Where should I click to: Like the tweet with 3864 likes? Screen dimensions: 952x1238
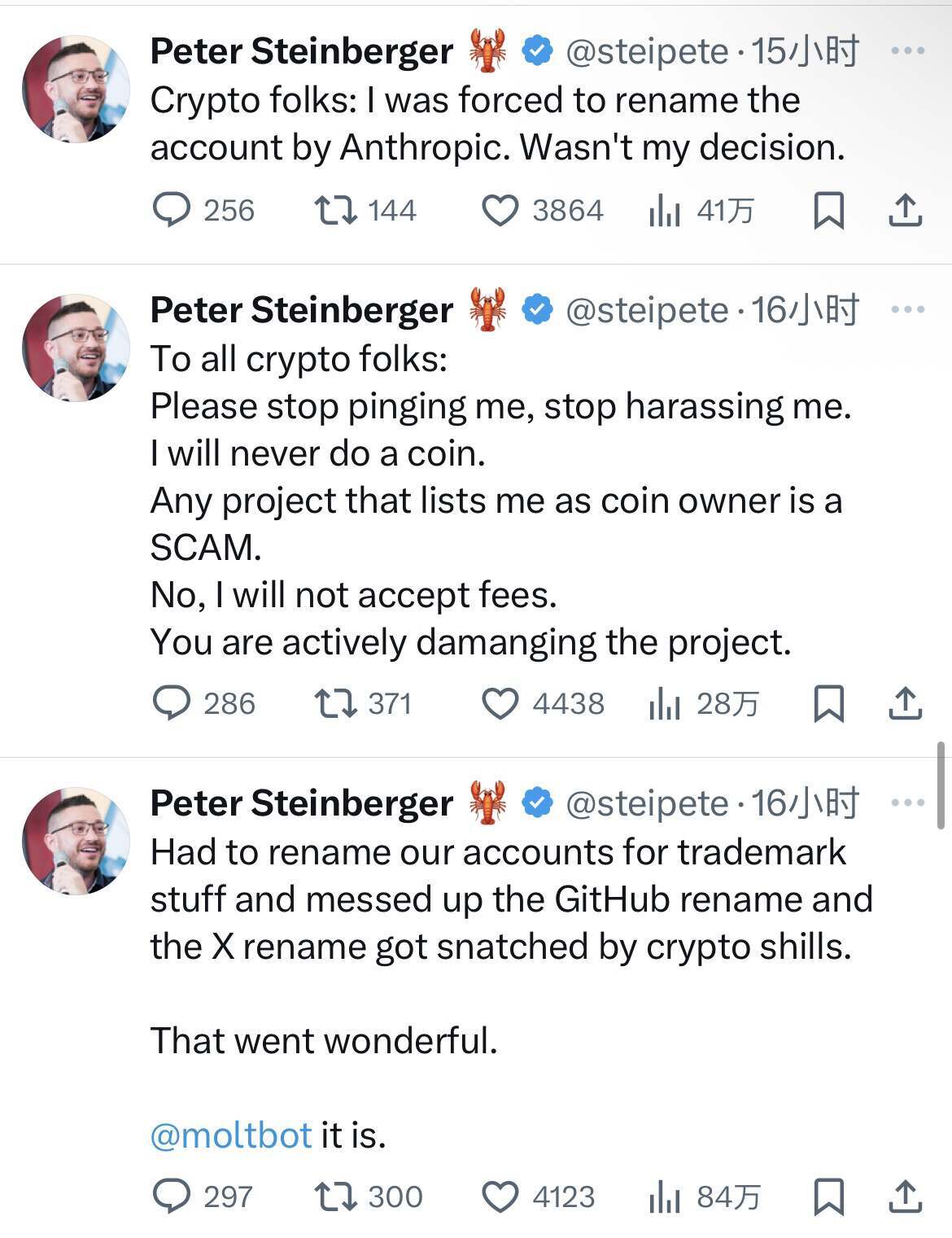(x=500, y=211)
